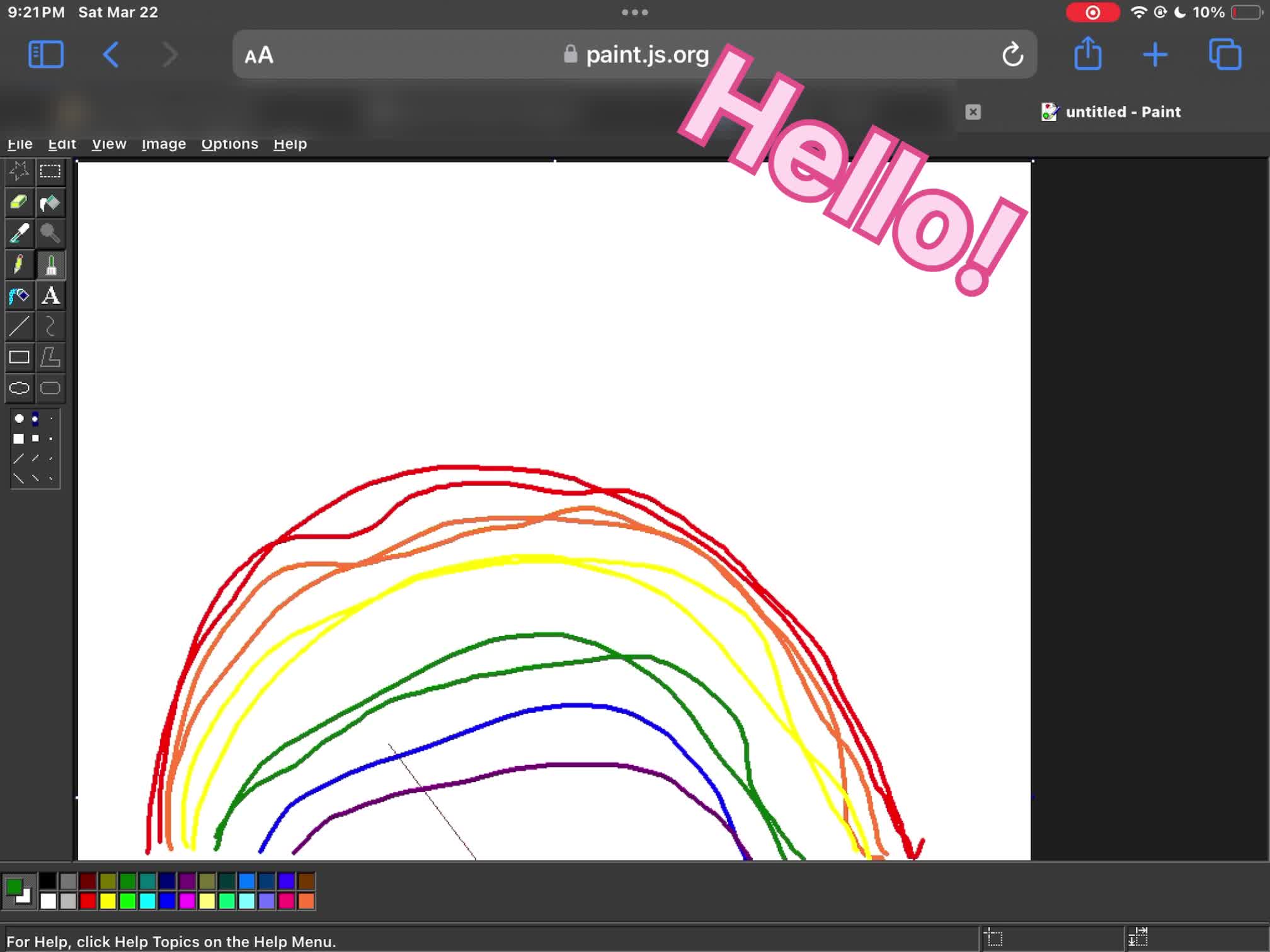Click the foreground/background color indicator box
Viewport: 1270px width, 952px height.
(19, 891)
